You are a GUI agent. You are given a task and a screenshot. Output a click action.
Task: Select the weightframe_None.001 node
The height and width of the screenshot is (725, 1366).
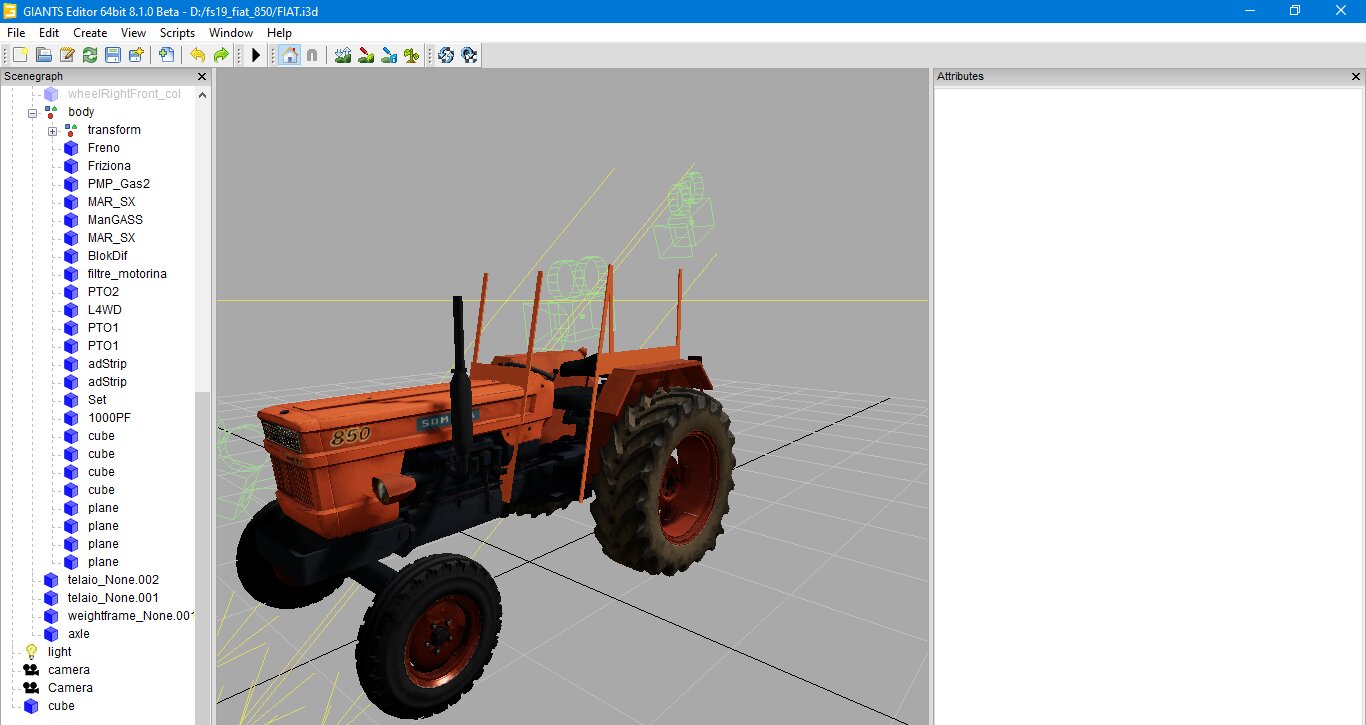point(130,616)
